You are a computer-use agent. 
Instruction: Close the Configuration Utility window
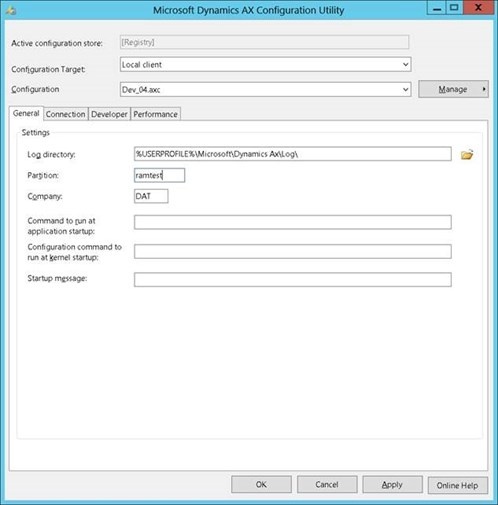478,8
